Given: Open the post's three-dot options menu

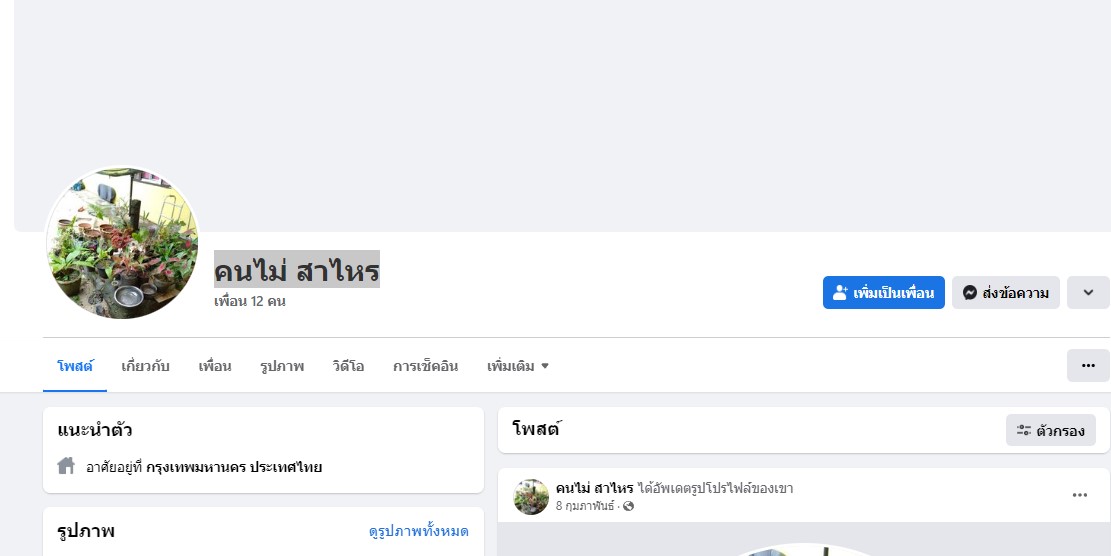Looking at the screenshot, I should point(1079,495).
